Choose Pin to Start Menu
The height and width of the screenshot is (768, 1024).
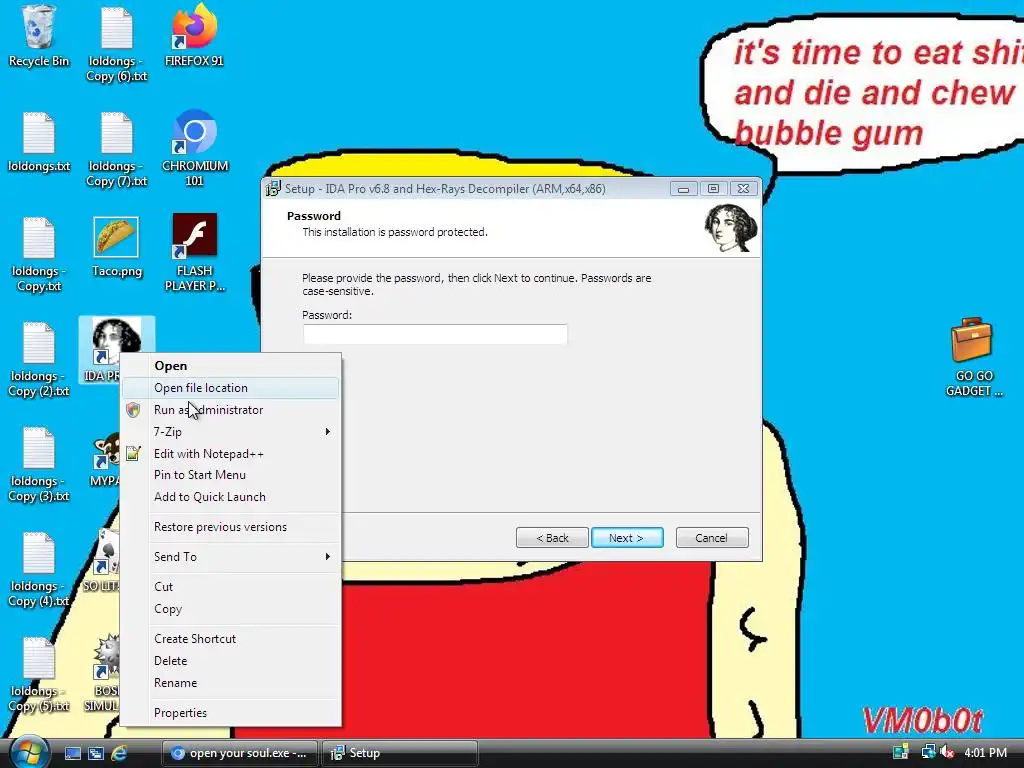point(231,475)
